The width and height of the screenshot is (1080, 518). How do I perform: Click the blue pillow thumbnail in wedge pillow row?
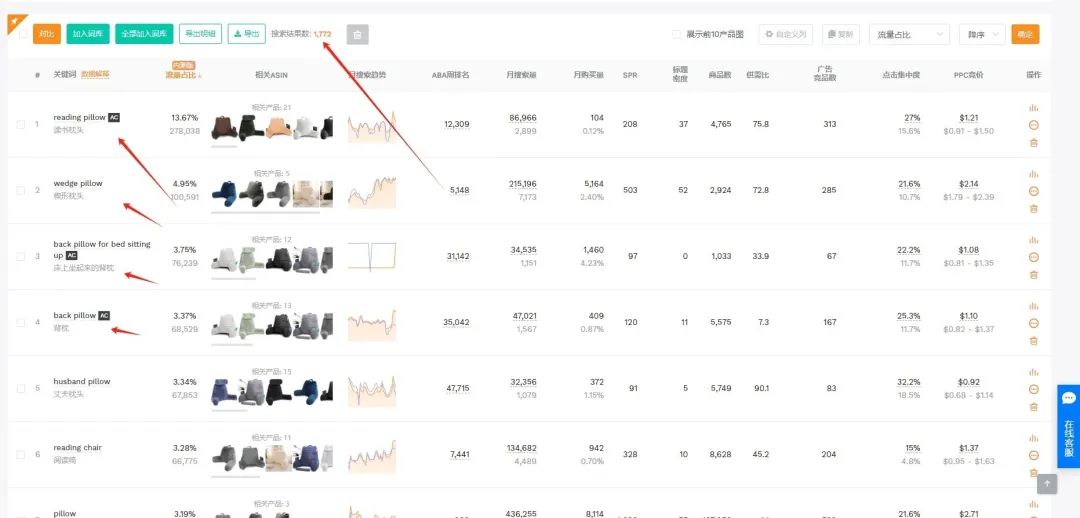tap(224, 194)
